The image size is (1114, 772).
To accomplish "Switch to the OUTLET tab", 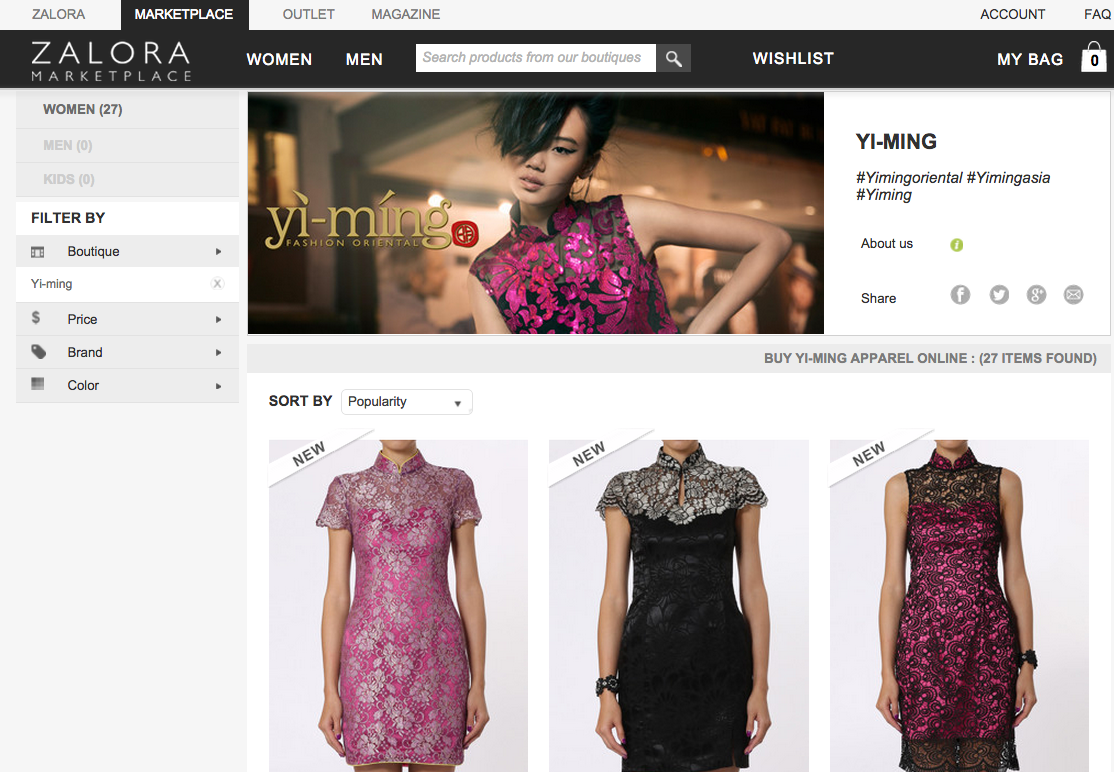I will (x=308, y=14).
